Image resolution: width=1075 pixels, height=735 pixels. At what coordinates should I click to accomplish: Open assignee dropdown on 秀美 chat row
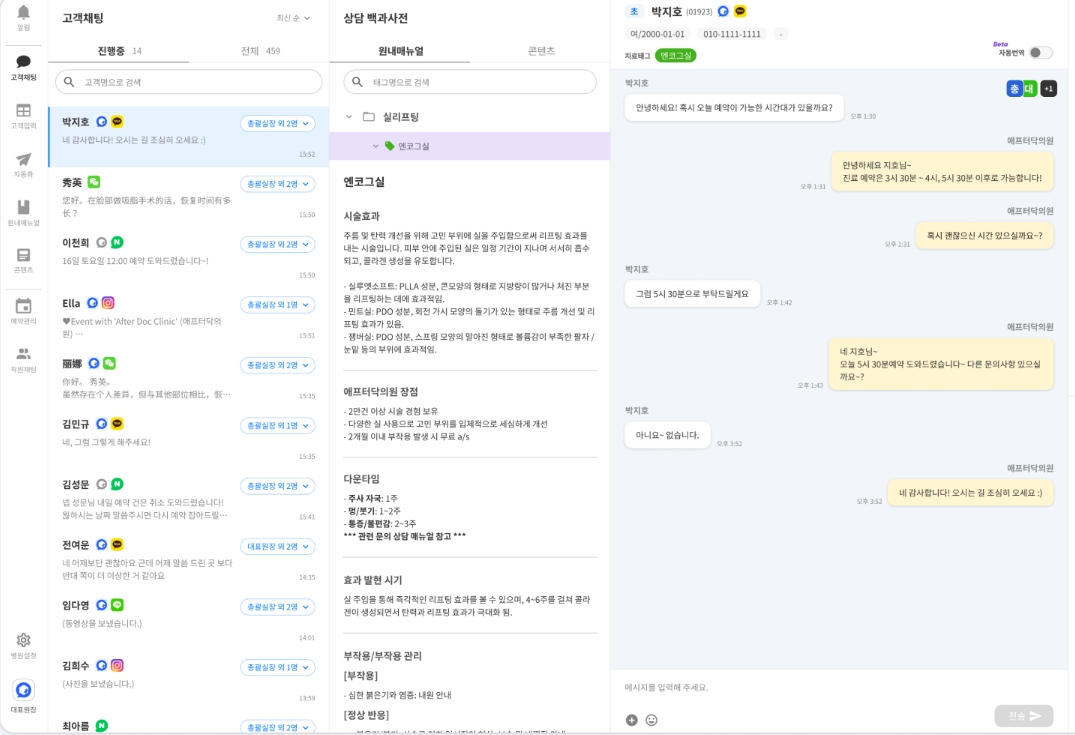278,184
